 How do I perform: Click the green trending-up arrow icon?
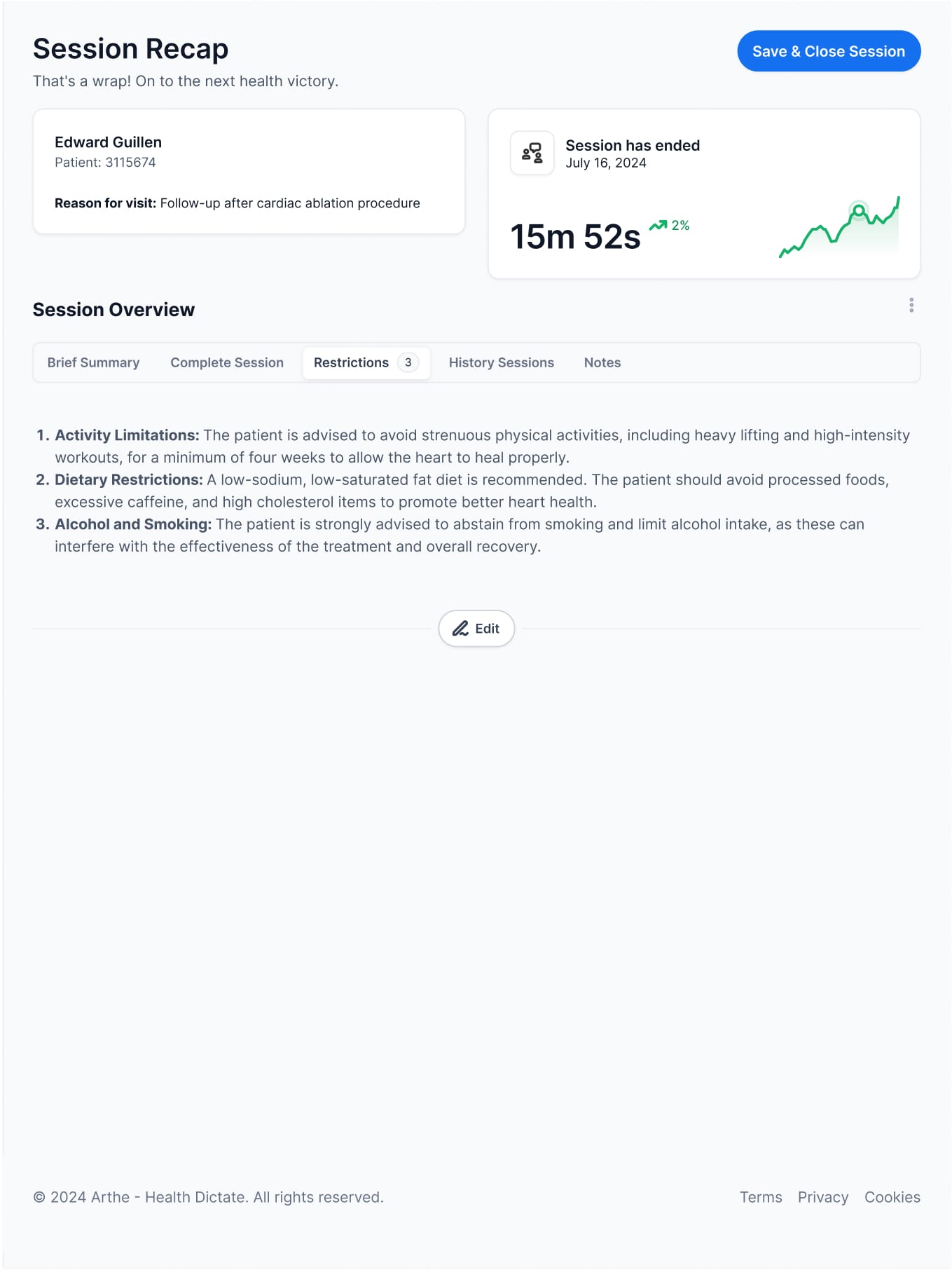[658, 225]
